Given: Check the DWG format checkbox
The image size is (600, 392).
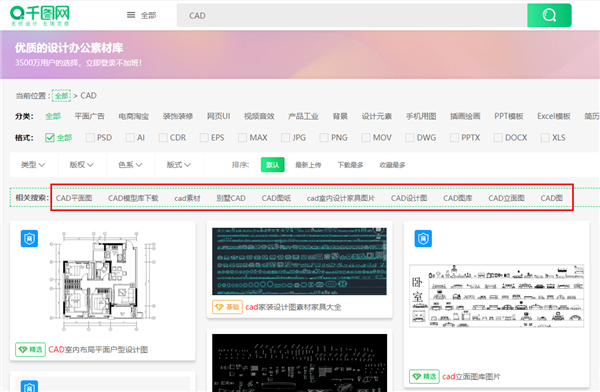Looking at the screenshot, I should coord(410,137).
